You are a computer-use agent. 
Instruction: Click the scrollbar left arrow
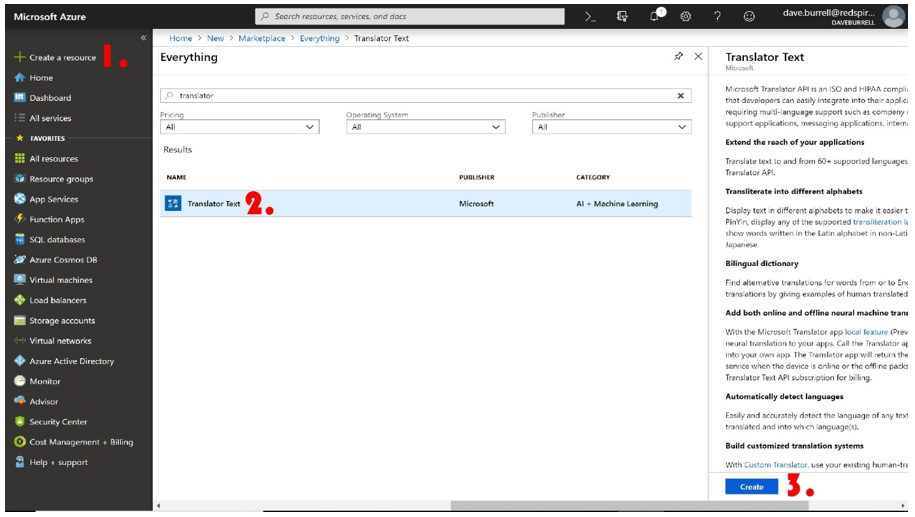[158, 505]
